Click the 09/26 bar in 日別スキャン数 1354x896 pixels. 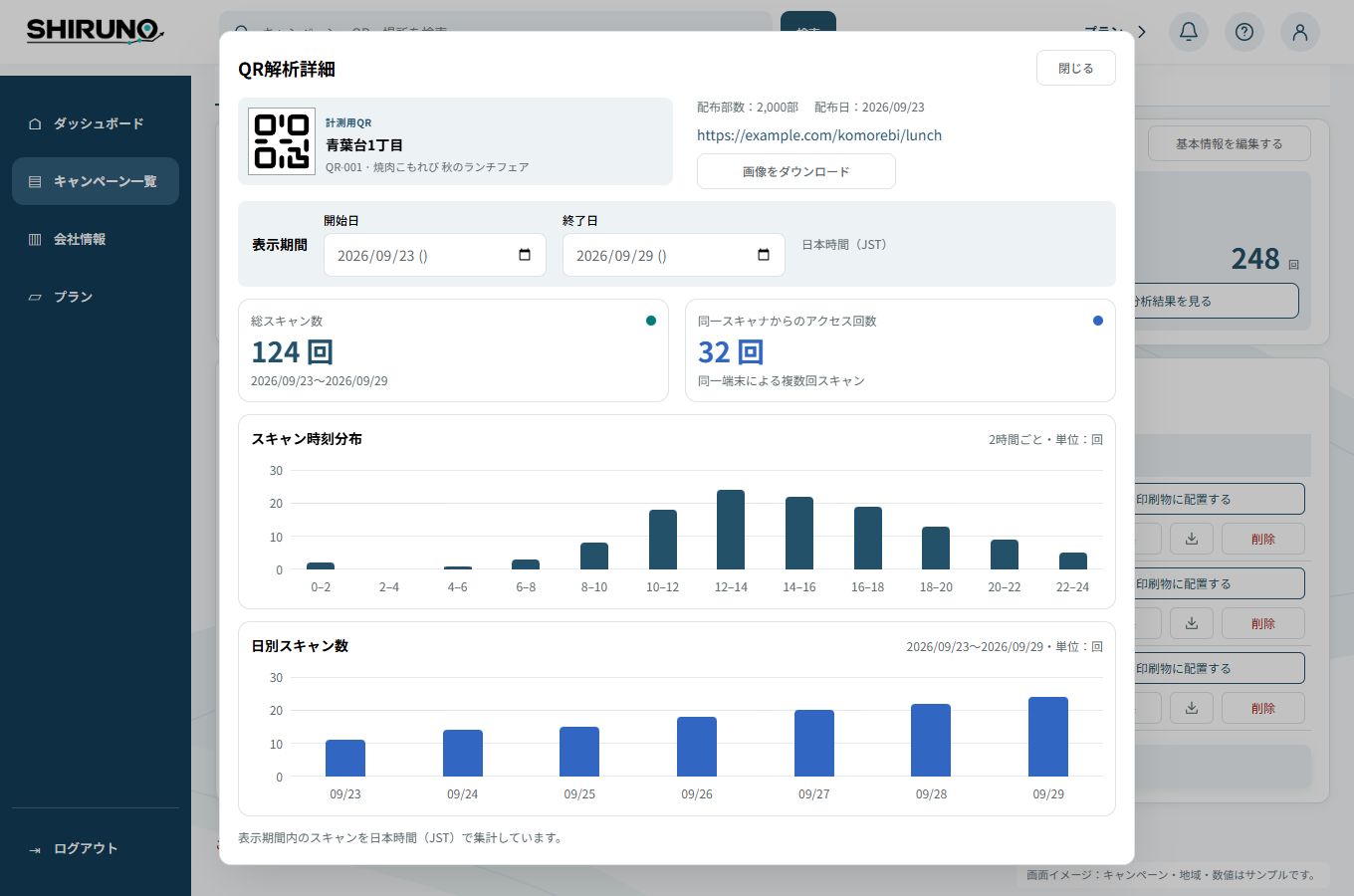pos(697,747)
